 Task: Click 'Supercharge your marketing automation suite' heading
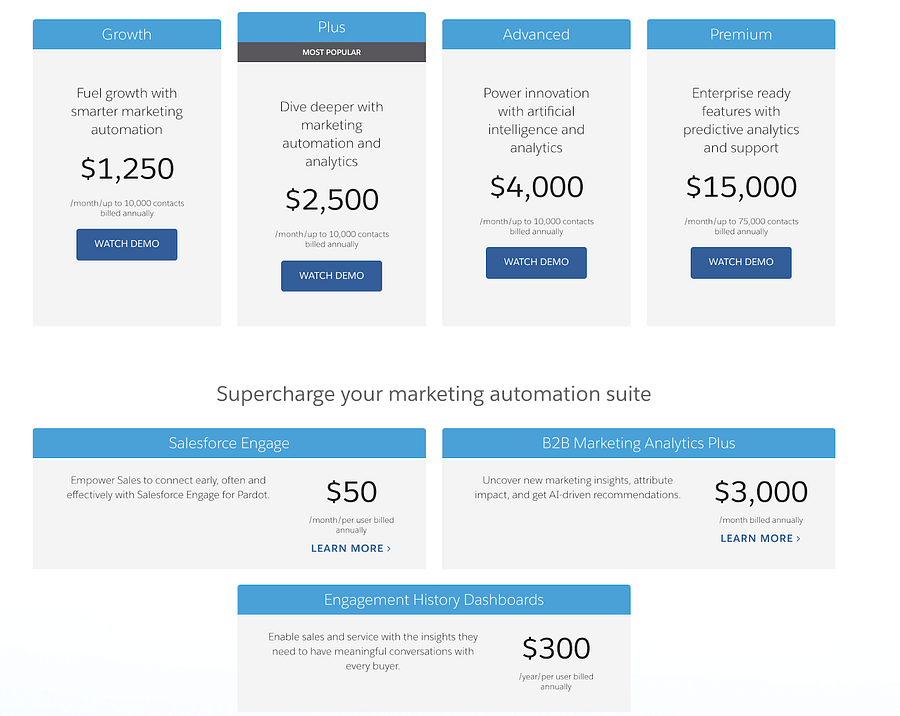pyautogui.click(x=434, y=394)
